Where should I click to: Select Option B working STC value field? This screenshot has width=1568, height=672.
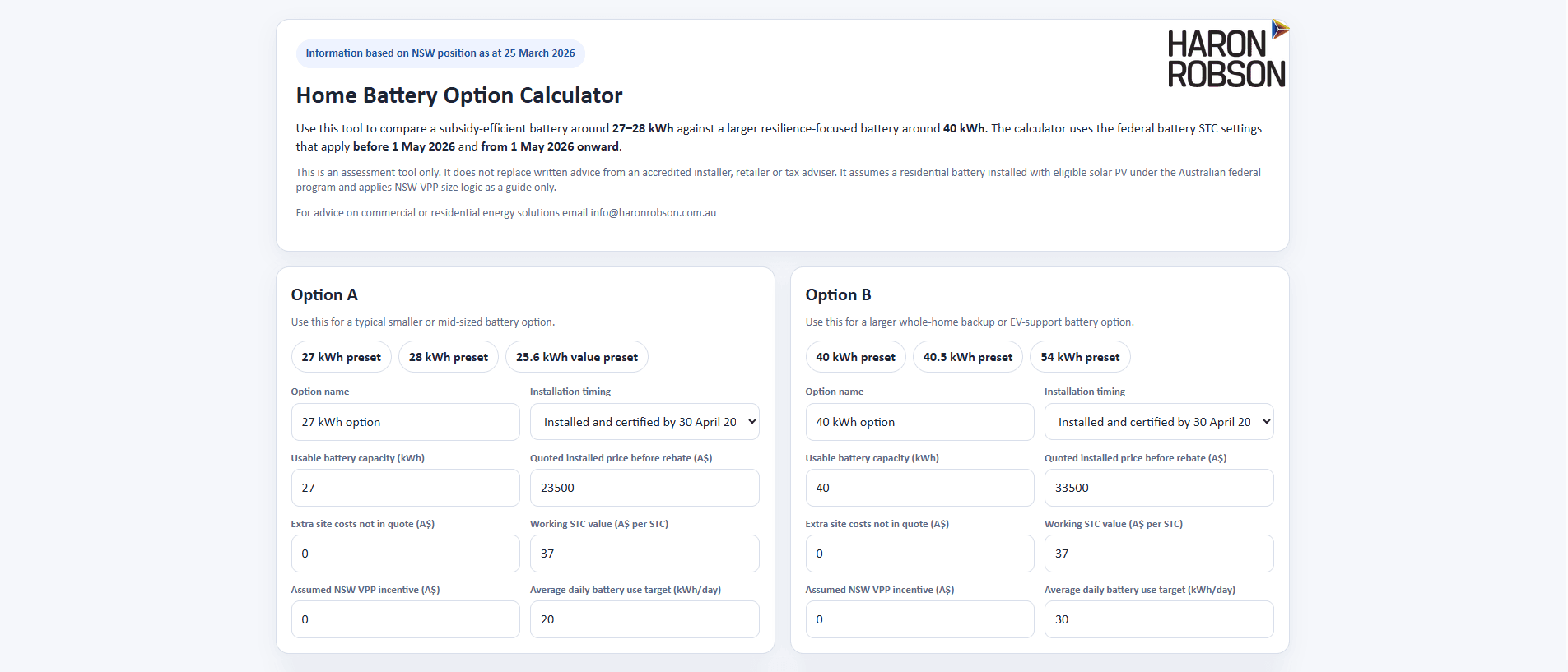tap(1158, 554)
